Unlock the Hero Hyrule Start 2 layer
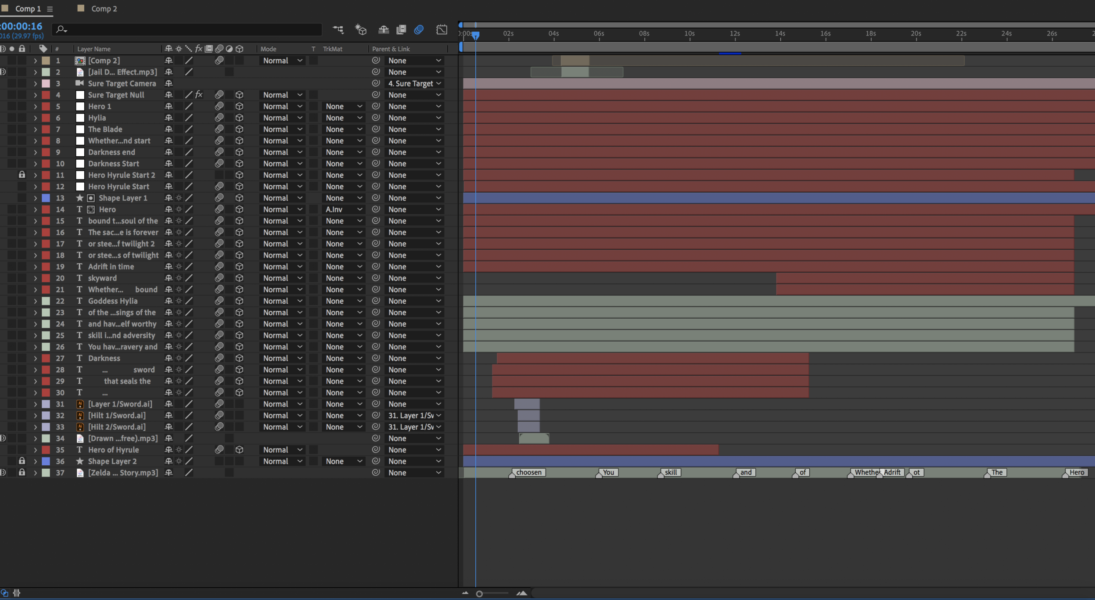1095x600 pixels. (22, 174)
